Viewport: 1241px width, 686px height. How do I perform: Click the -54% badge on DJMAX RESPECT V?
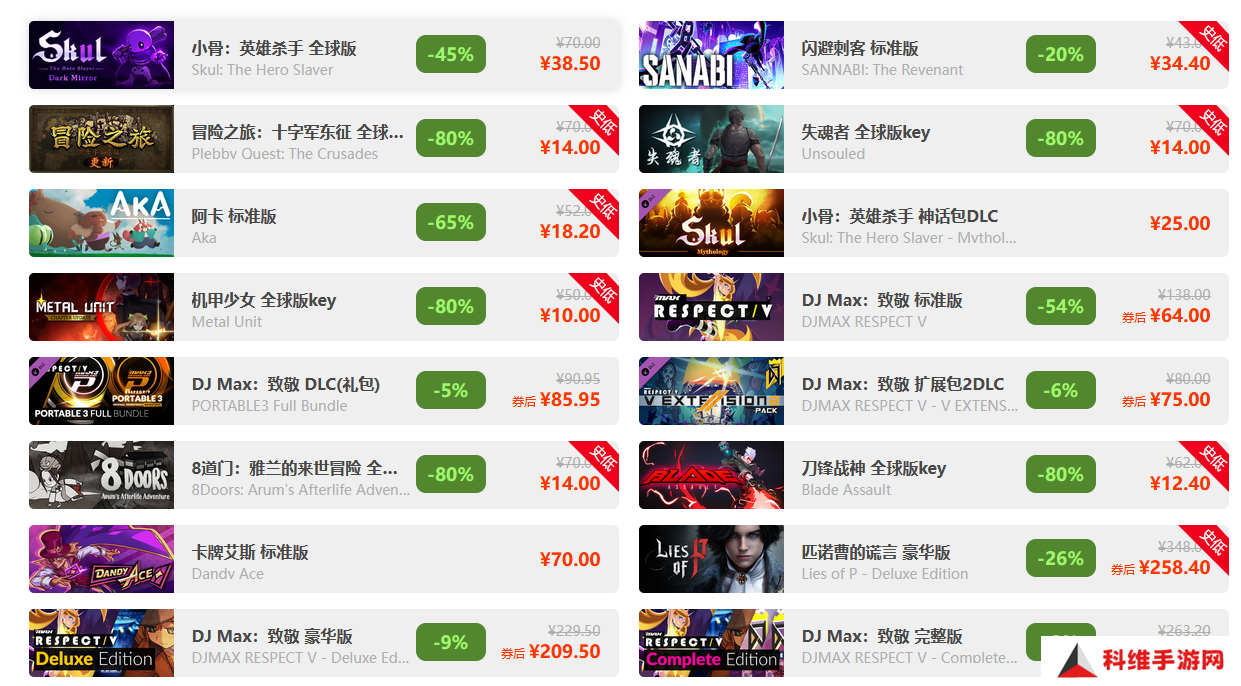click(1061, 307)
